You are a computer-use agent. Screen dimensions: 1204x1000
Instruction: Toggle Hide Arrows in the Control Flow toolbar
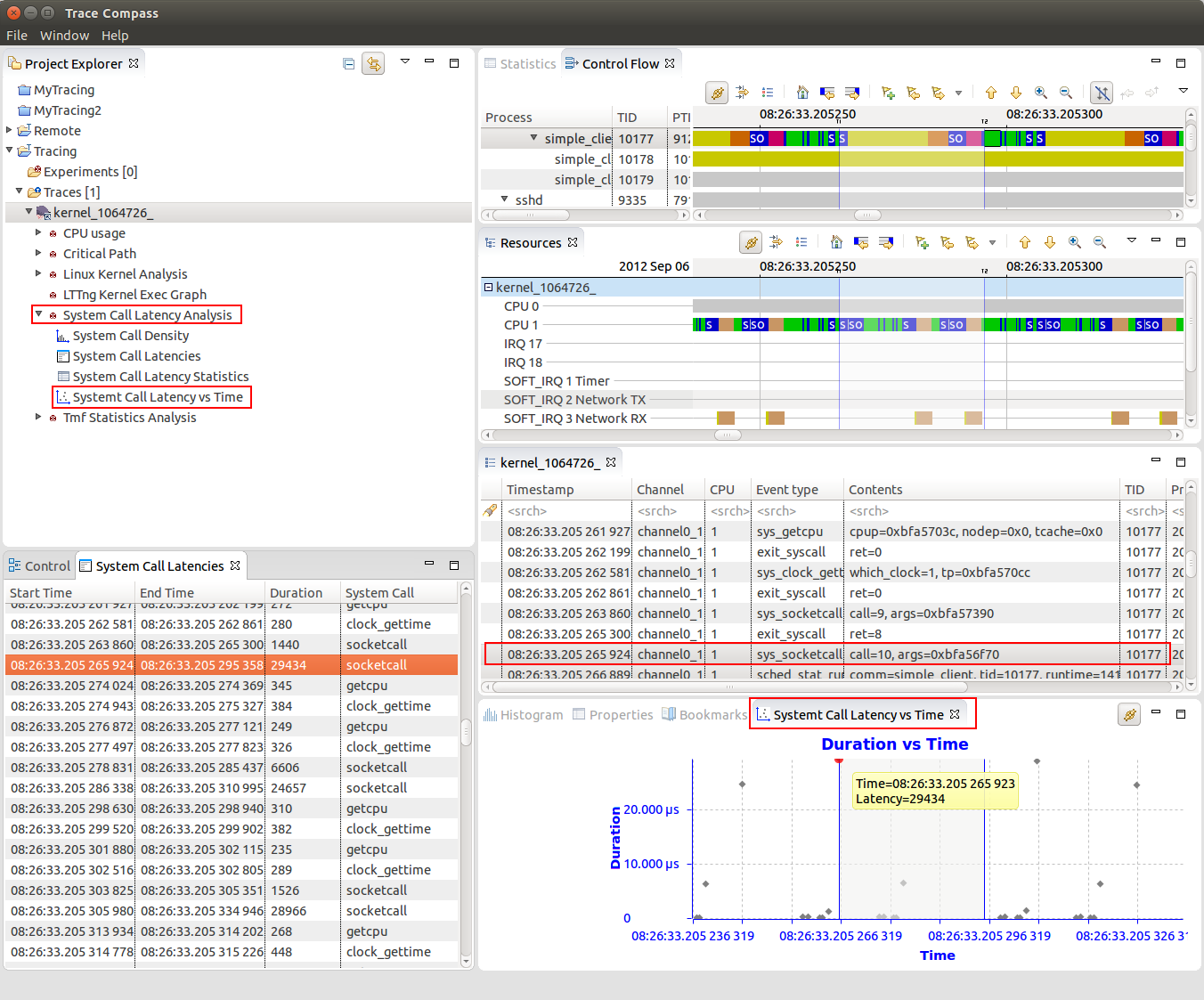[x=1101, y=92]
